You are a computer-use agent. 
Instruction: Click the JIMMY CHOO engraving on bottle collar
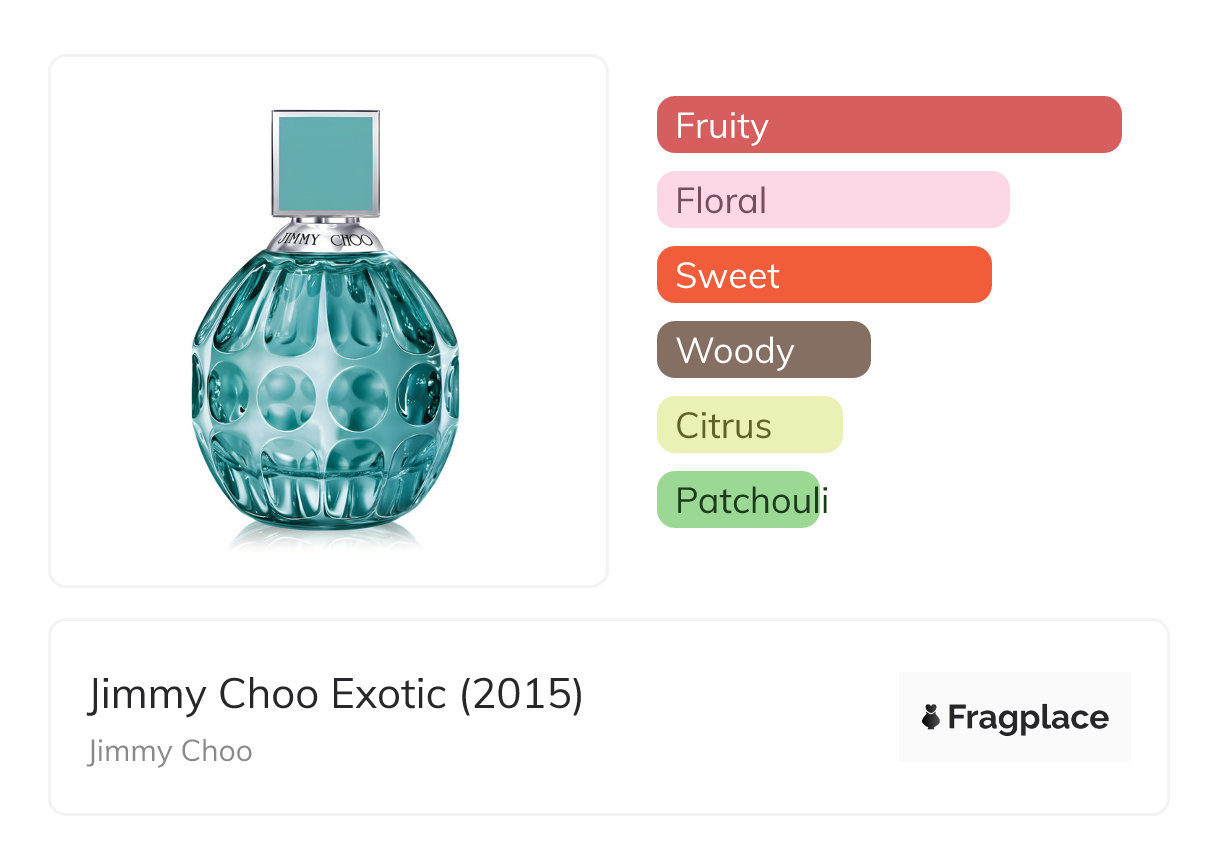pyautogui.click(x=325, y=240)
